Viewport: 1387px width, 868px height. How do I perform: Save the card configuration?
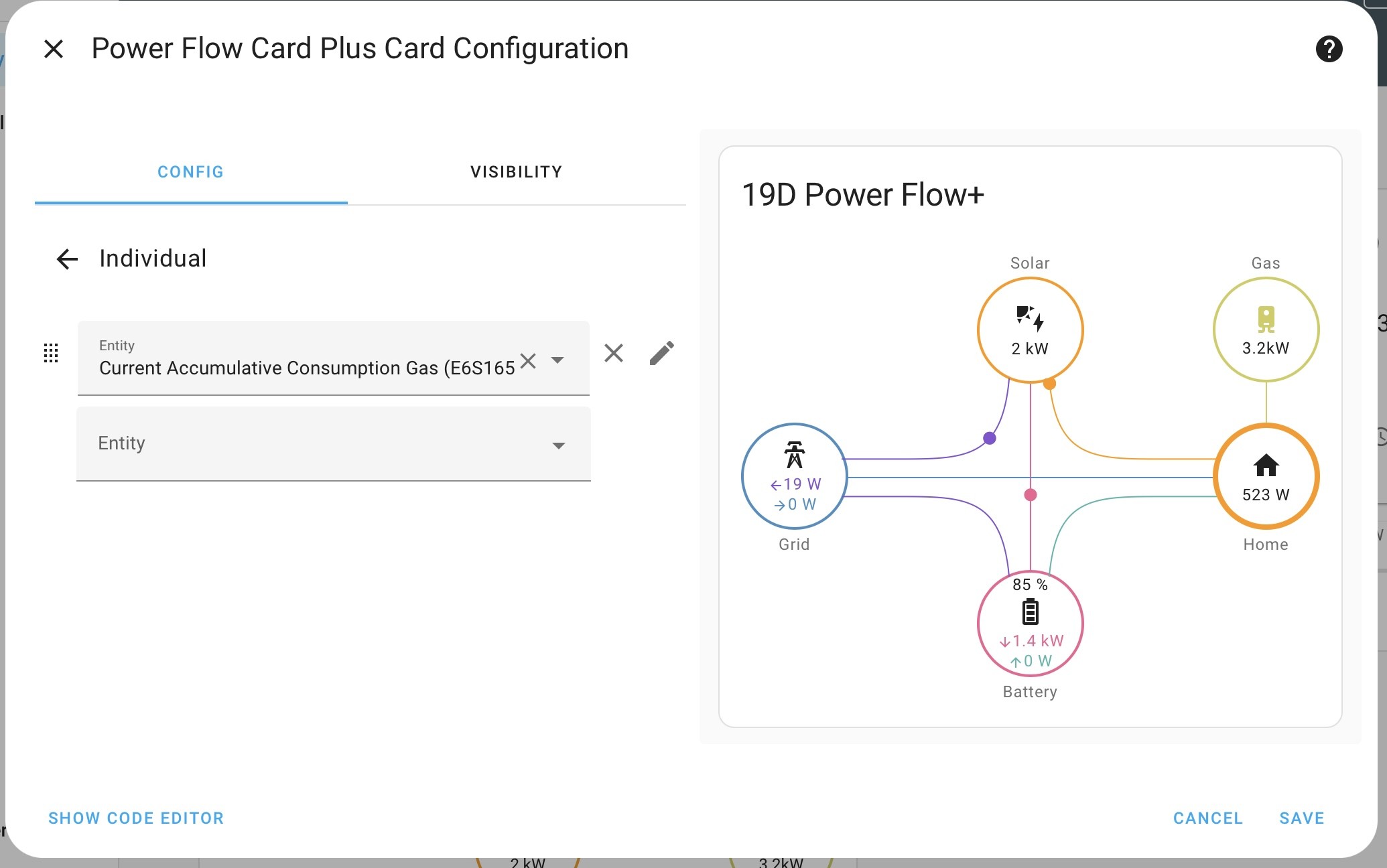tap(1302, 818)
